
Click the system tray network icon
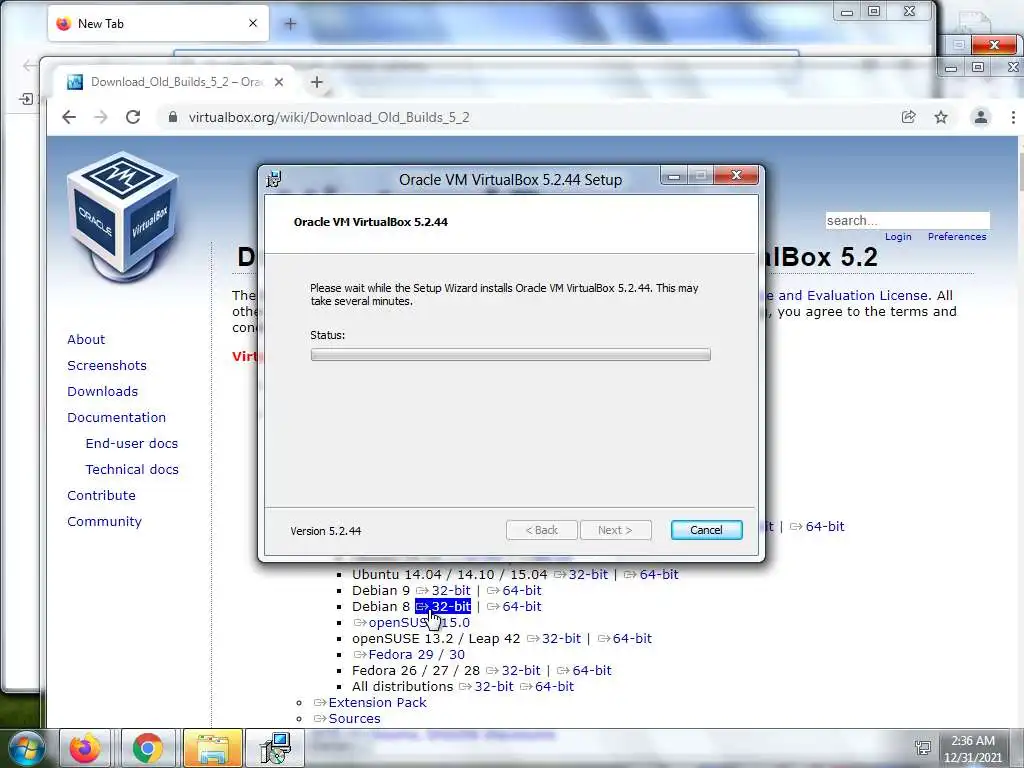(923, 748)
